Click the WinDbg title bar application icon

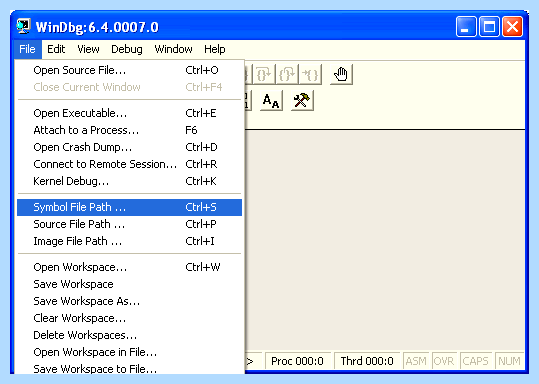pyautogui.click(x=23, y=26)
